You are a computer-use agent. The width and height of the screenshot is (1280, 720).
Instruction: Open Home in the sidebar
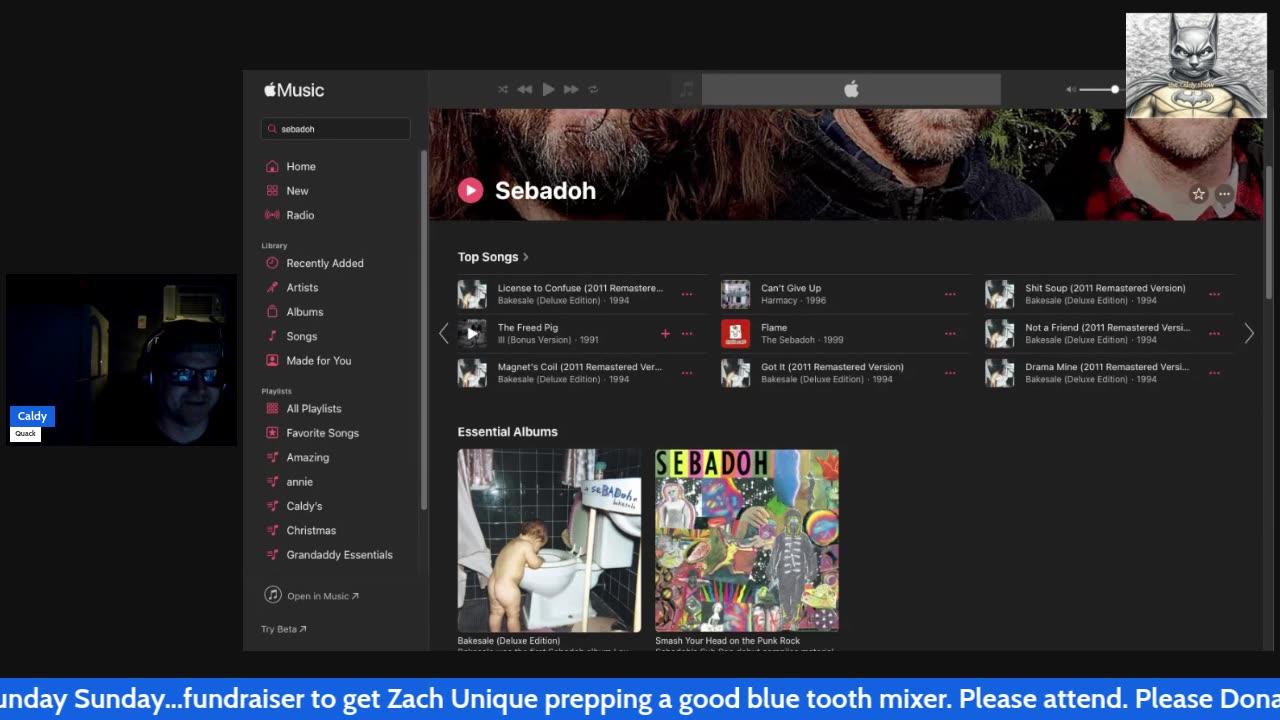pos(301,167)
